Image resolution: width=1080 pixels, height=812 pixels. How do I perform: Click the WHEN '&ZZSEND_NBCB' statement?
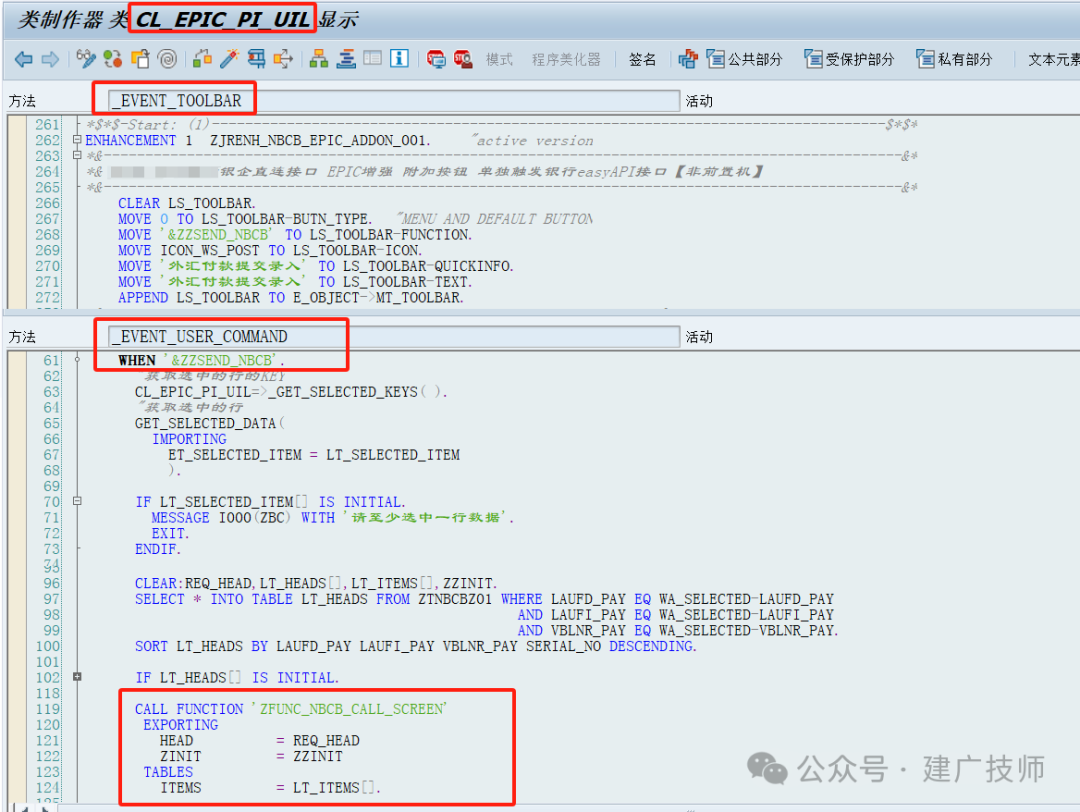click(200, 360)
